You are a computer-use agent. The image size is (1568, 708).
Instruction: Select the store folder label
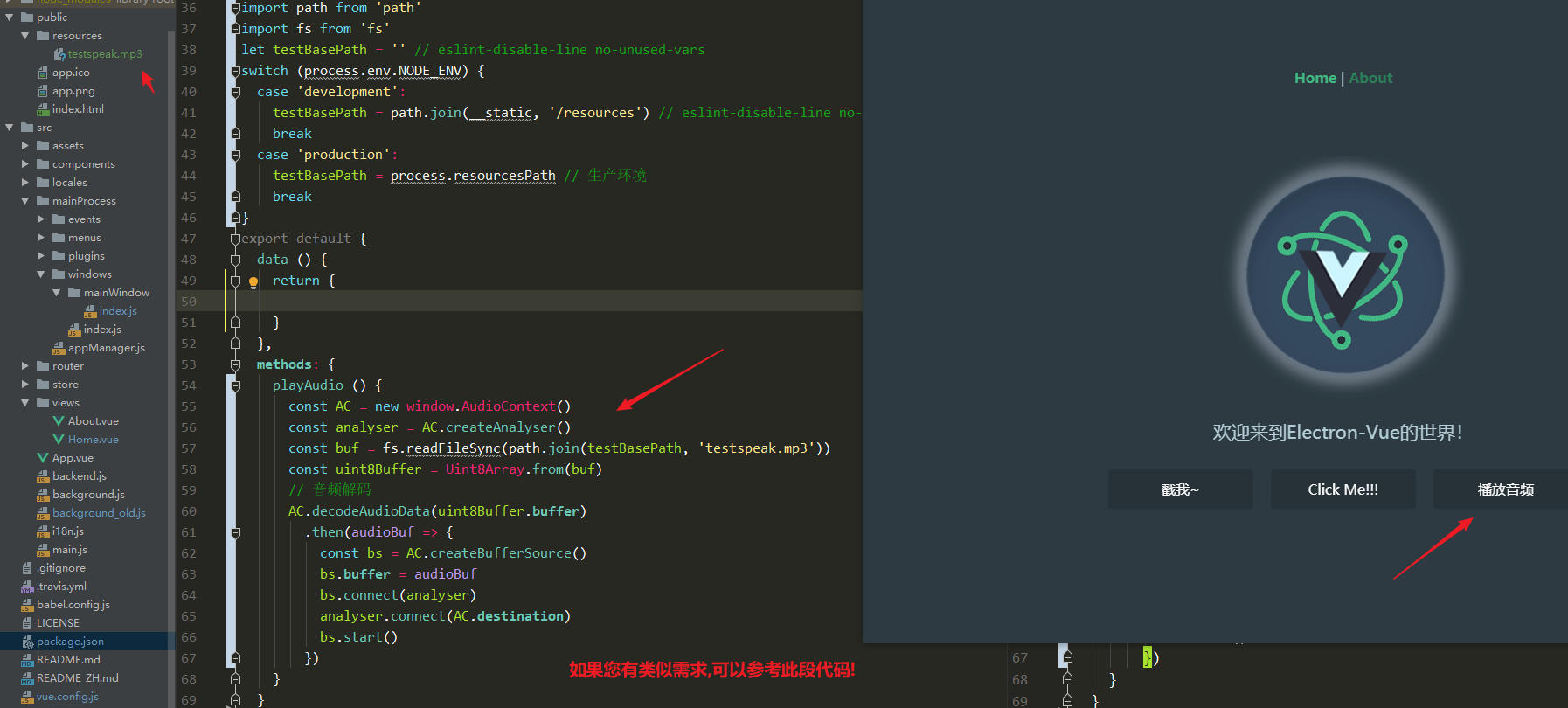tap(66, 385)
